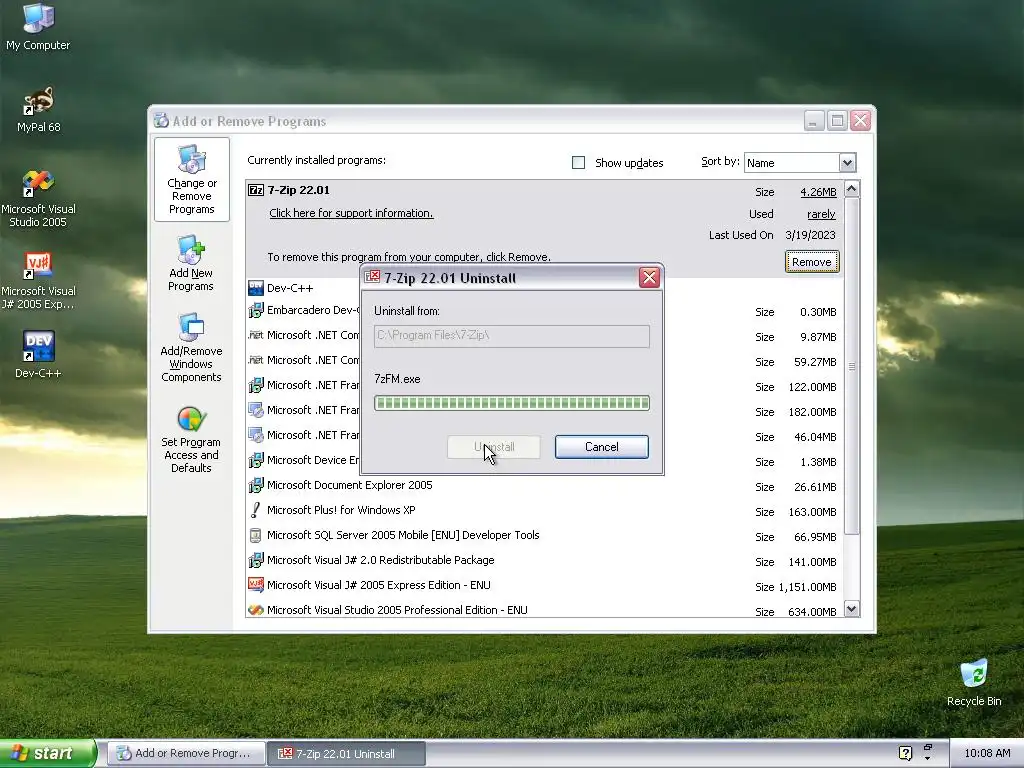Open the 7-Zip support information link
The height and width of the screenshot is (768, 1024).
[x=351, y=213]
